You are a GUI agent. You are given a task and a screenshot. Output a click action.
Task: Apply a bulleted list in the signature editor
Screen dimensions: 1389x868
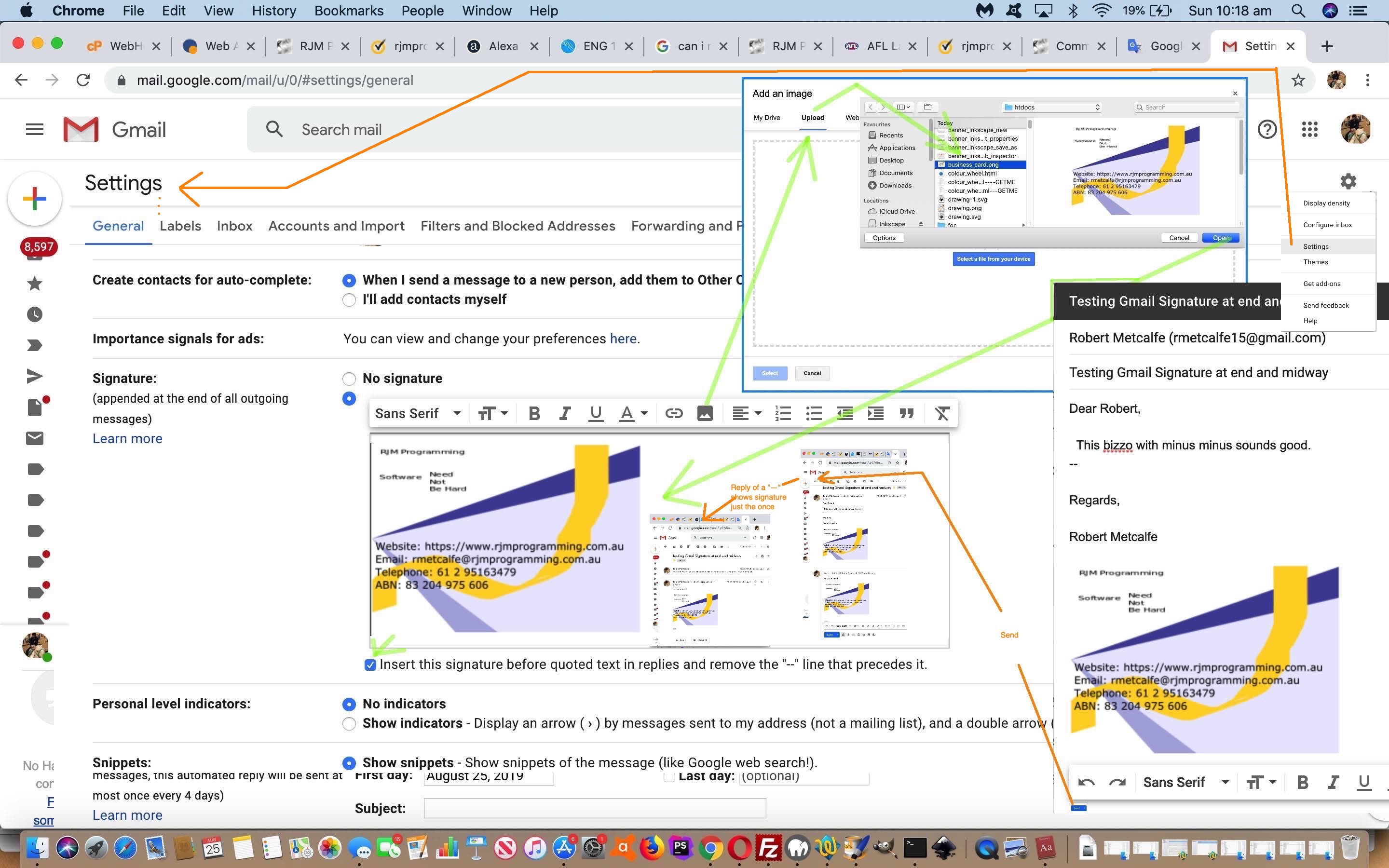coord(814,413)
